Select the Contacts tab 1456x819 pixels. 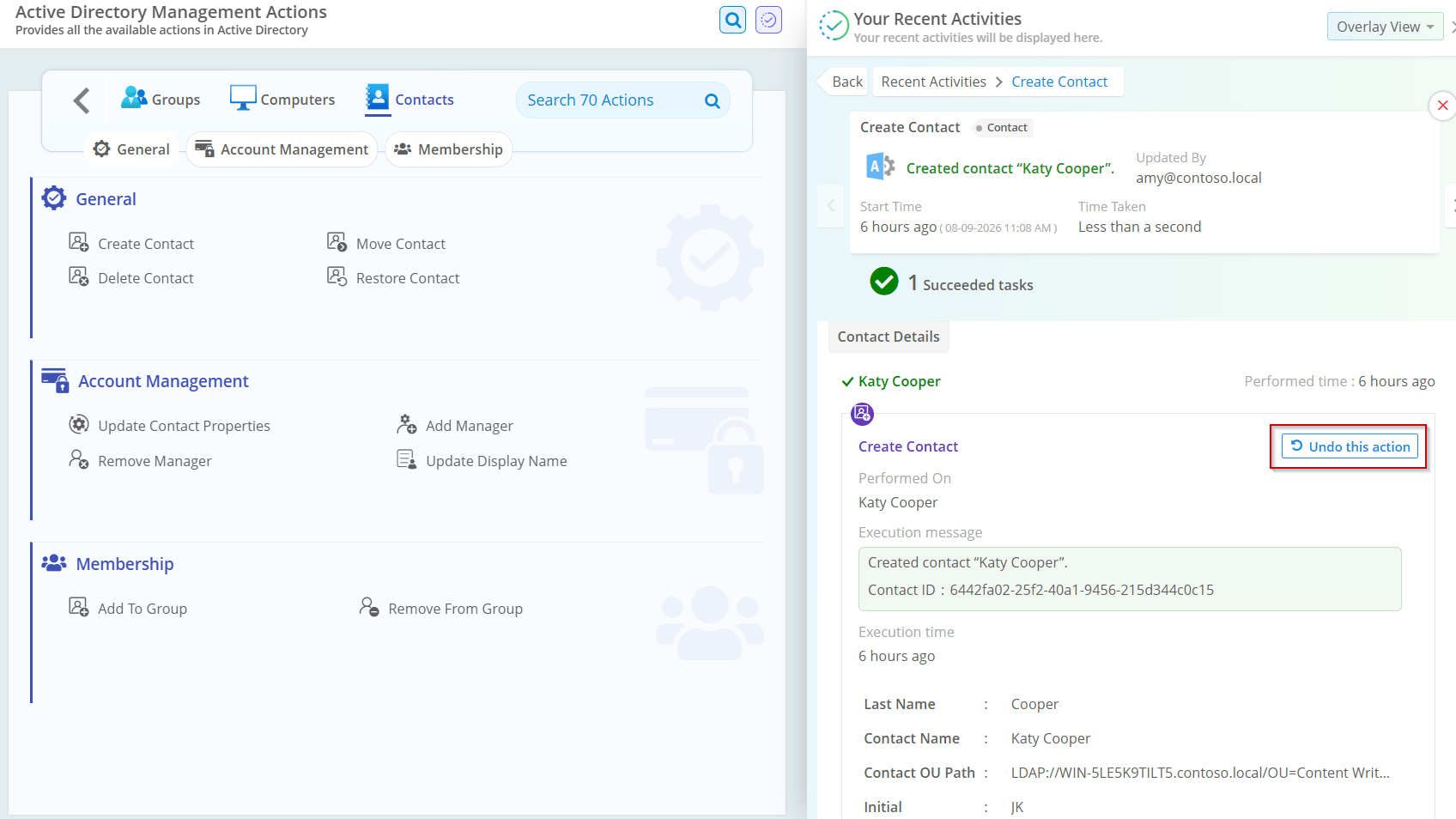(410, 100)
